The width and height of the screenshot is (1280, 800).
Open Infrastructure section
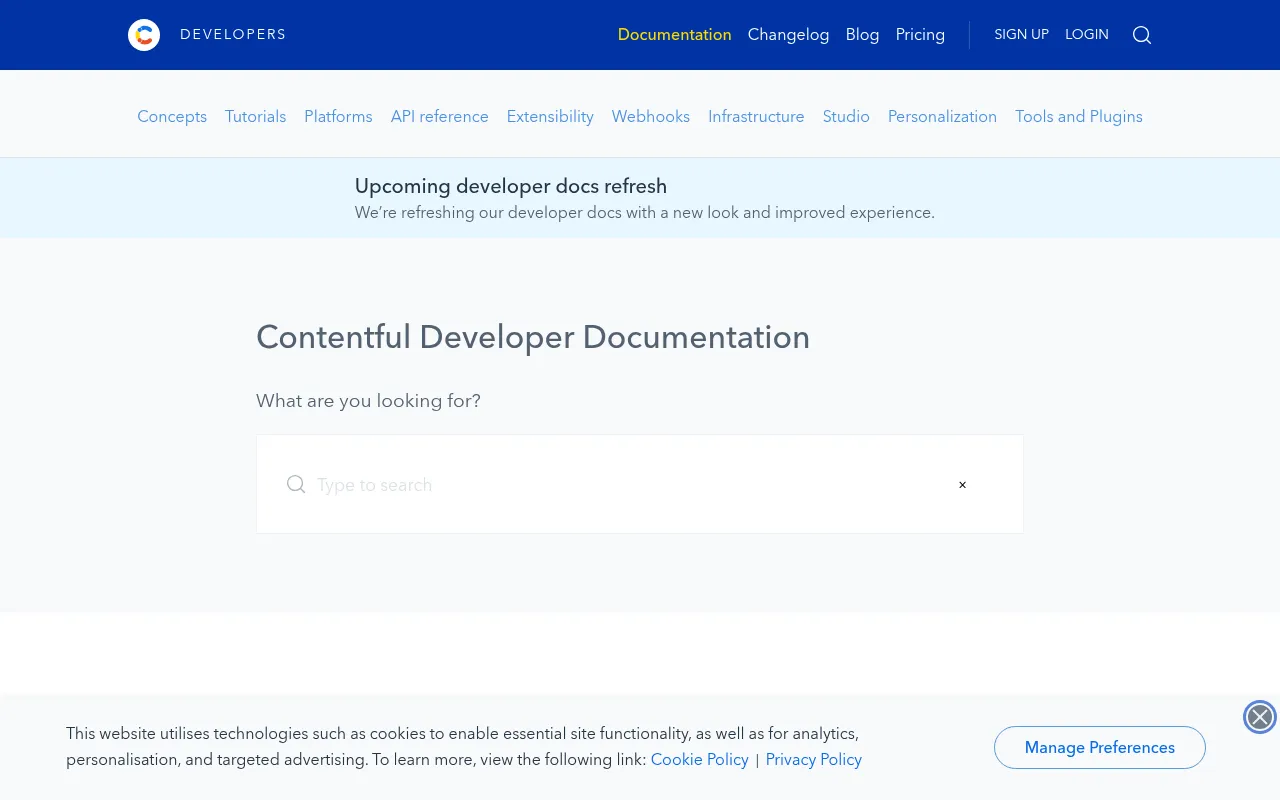pos(756,117)
